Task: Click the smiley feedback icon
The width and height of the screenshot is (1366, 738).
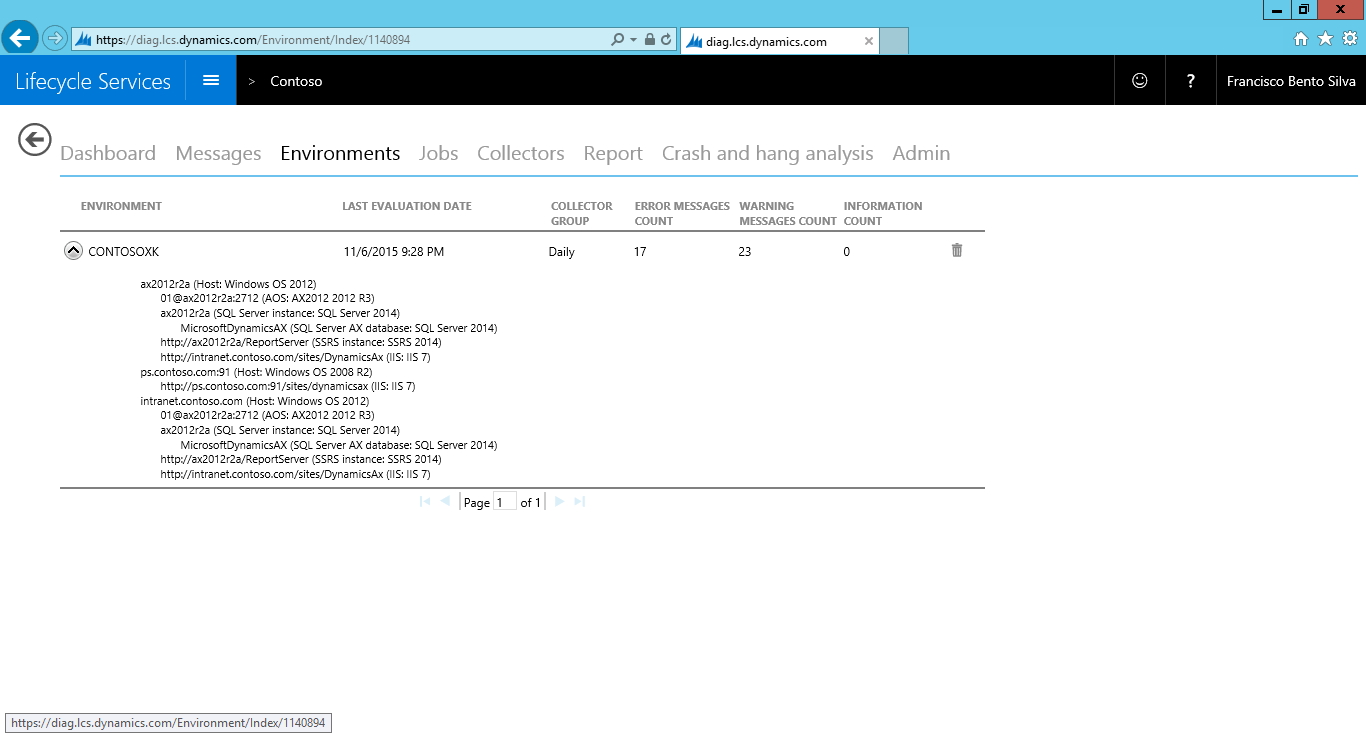Action: 1140,81
